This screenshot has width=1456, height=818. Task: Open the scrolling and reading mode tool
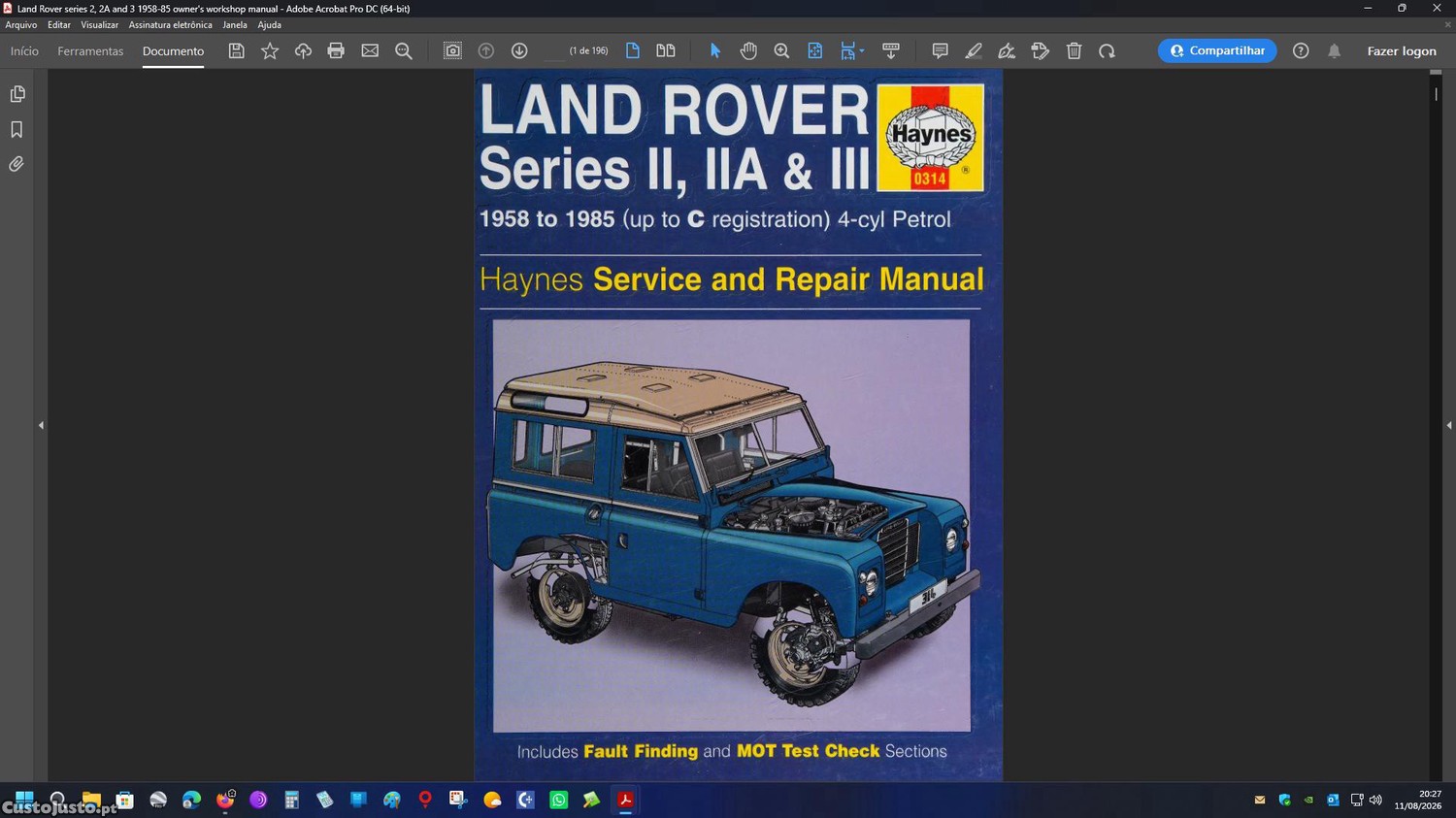coord(891,50)
